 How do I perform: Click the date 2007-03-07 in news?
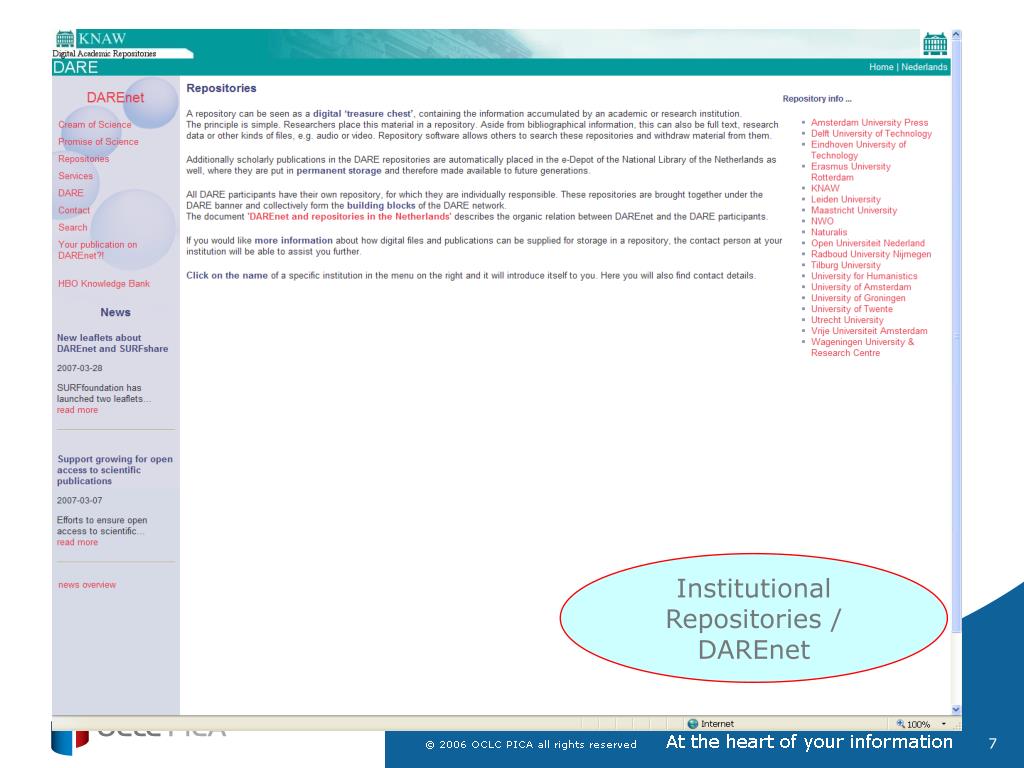click(80, 500)
